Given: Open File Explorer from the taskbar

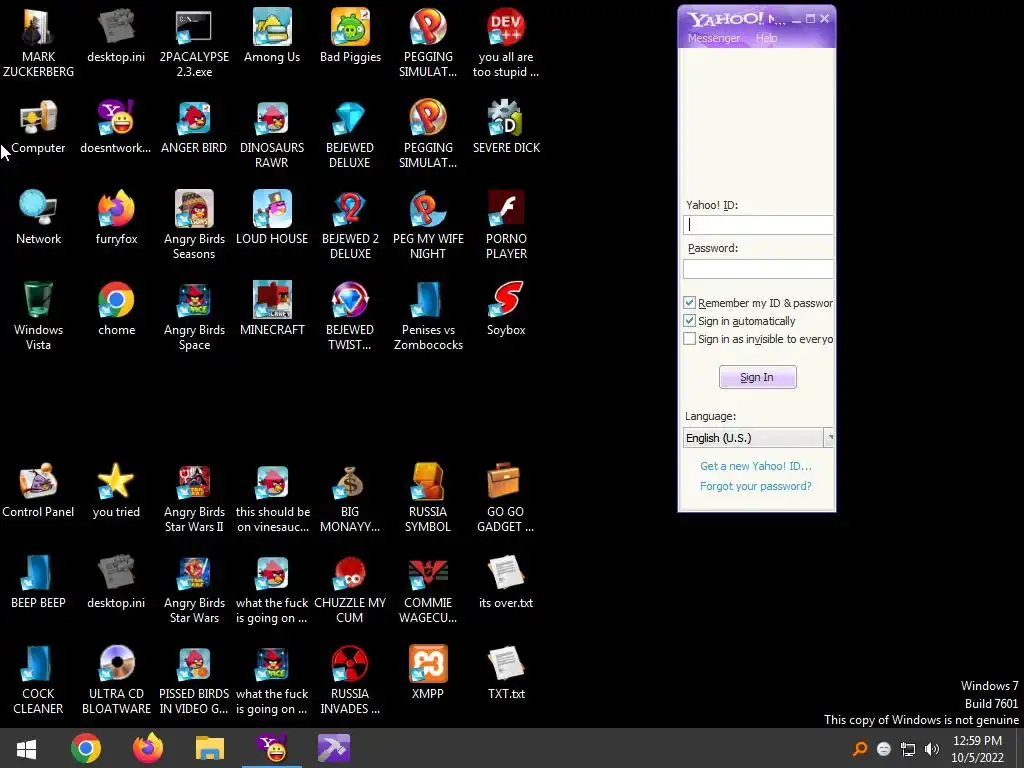Looking at the screenshot, I should (x=210, y=748).
